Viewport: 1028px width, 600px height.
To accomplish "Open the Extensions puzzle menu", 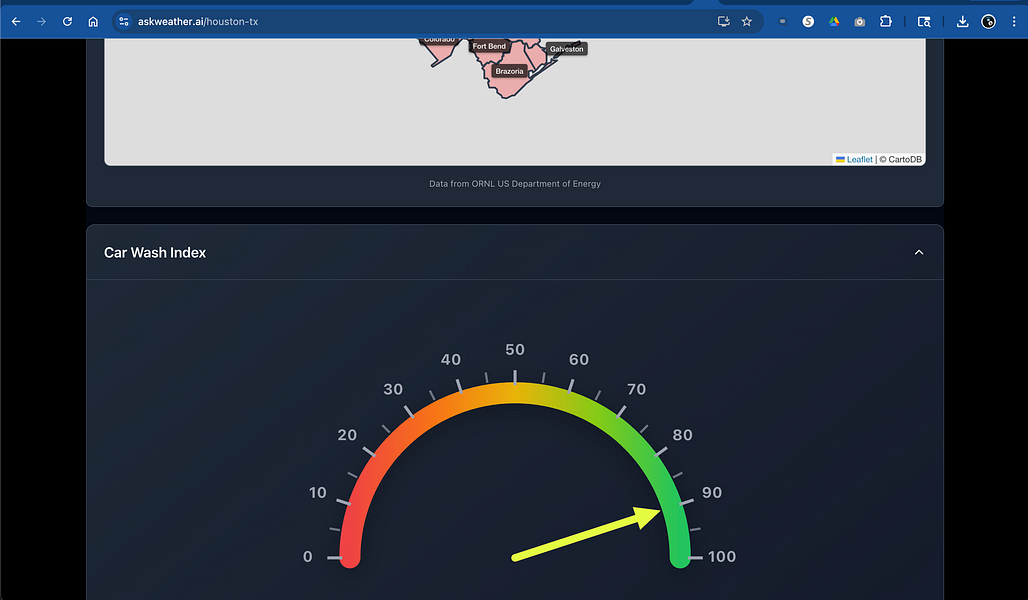I will click(886, 22).
